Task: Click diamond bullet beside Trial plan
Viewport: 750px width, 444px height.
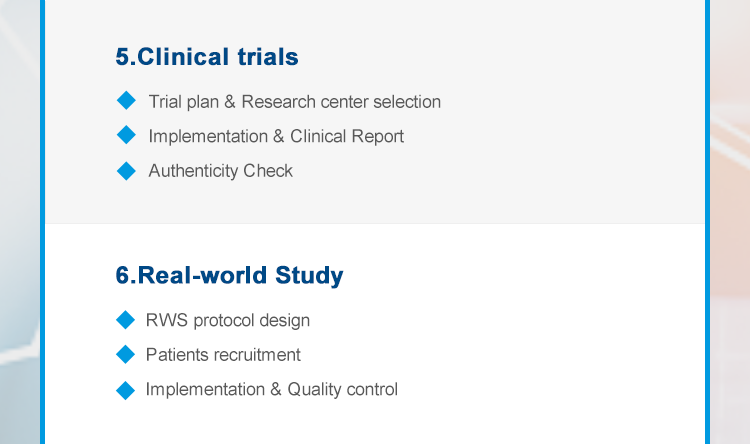Action: pyautogui.click(x=126, y=100)
